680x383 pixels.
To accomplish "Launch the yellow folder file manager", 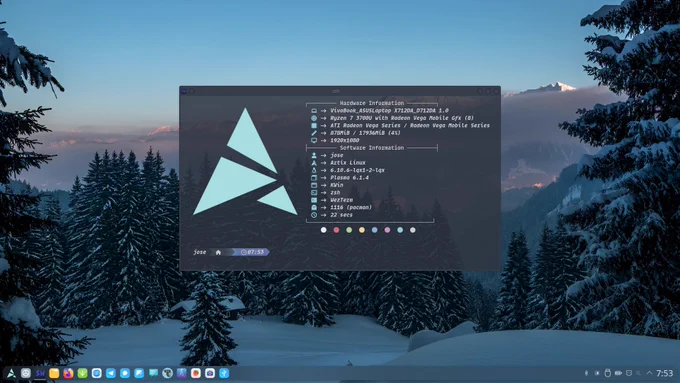I will [x=54, y=373].
